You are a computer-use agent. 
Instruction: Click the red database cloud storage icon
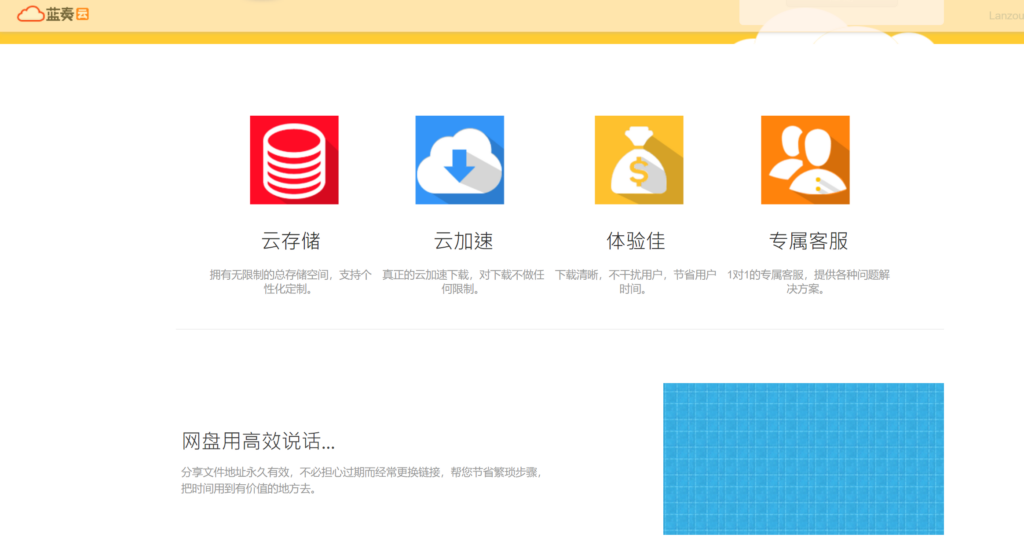[x=293, y=160]
